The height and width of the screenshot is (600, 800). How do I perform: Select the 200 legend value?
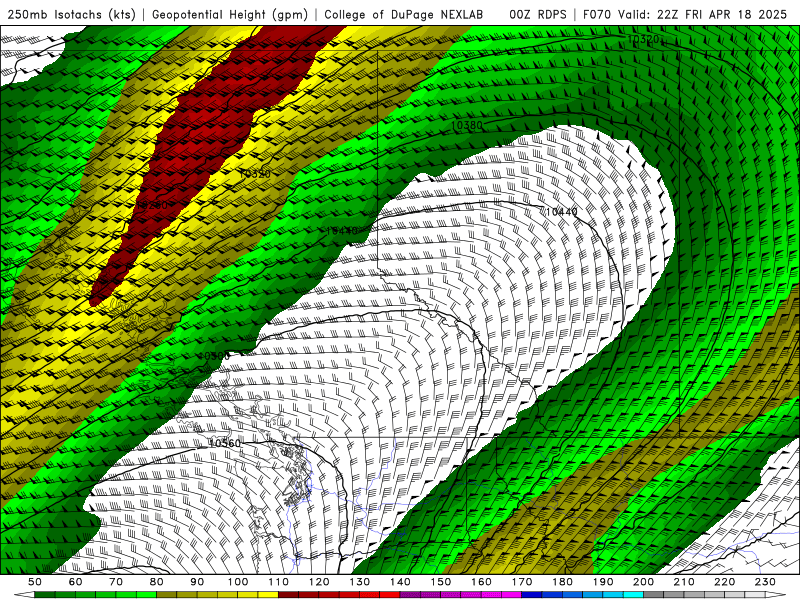click(x=644, y=582)
